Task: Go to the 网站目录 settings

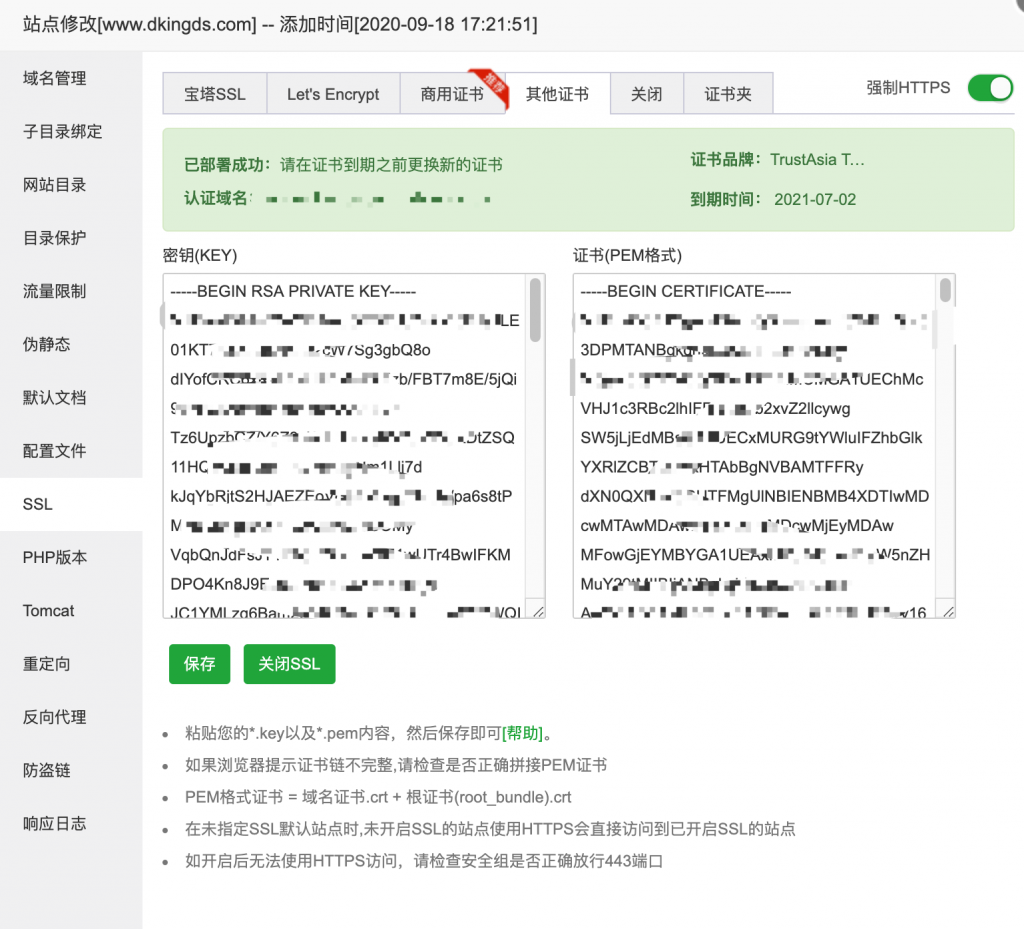Action: coord(52,184)
